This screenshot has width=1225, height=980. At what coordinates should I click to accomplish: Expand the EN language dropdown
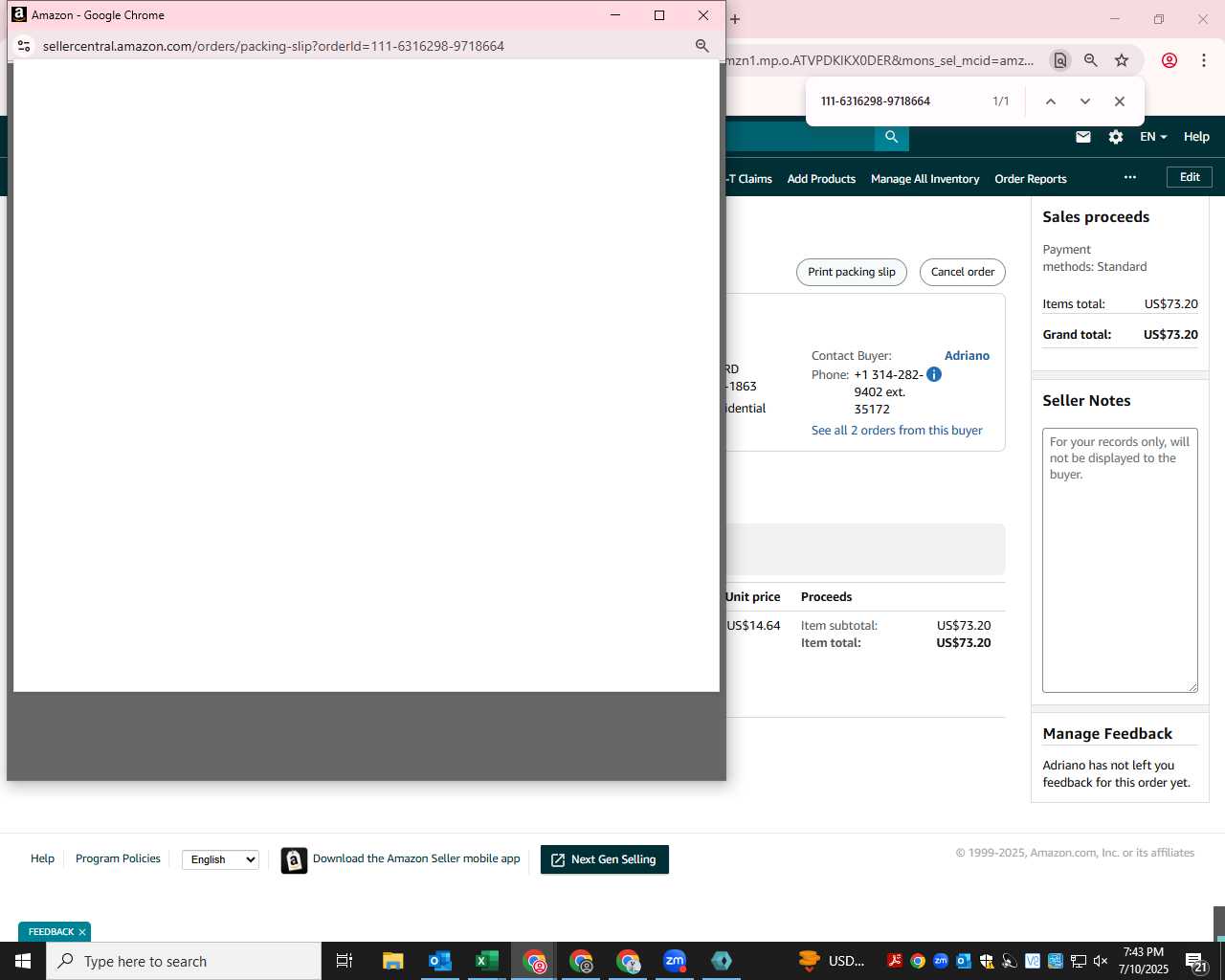(1153, 137)
